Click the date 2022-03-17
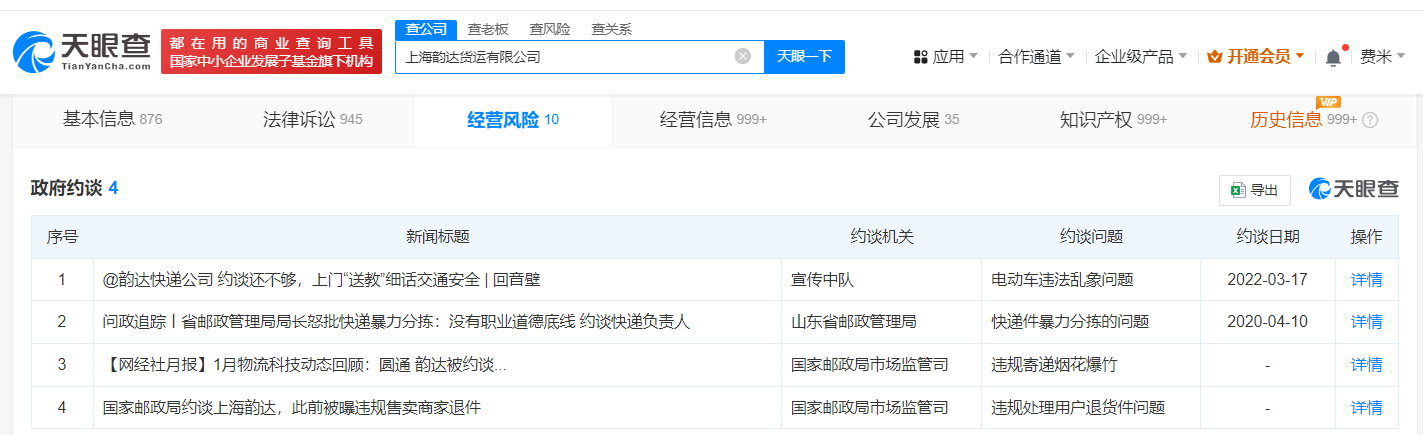 tap(1268, 280)
